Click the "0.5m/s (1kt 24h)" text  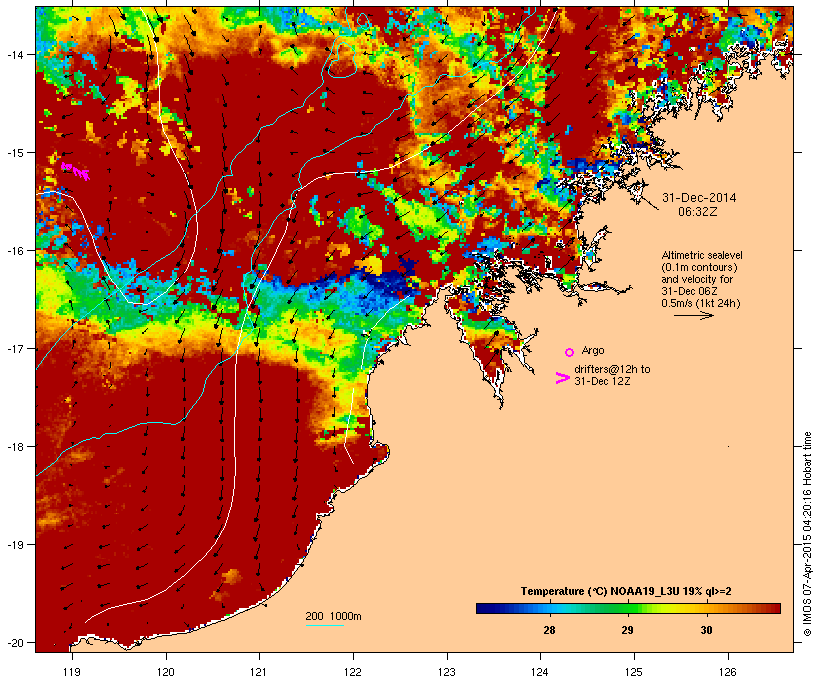[701, 303]
